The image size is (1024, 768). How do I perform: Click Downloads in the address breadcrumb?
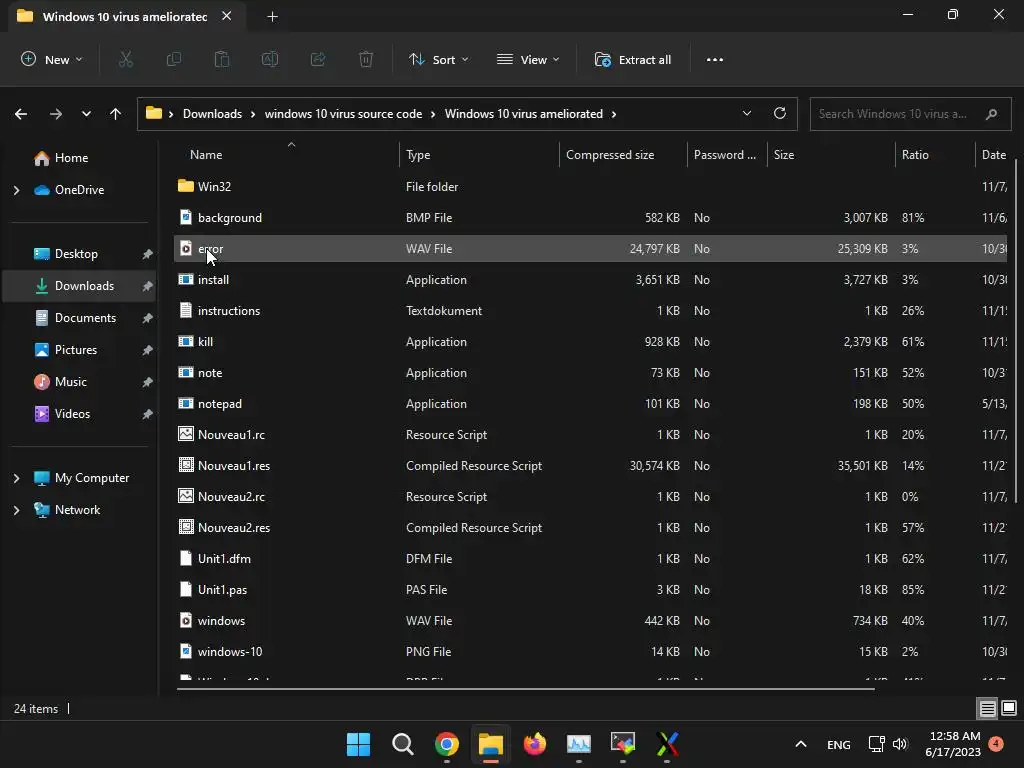[212, 114]
